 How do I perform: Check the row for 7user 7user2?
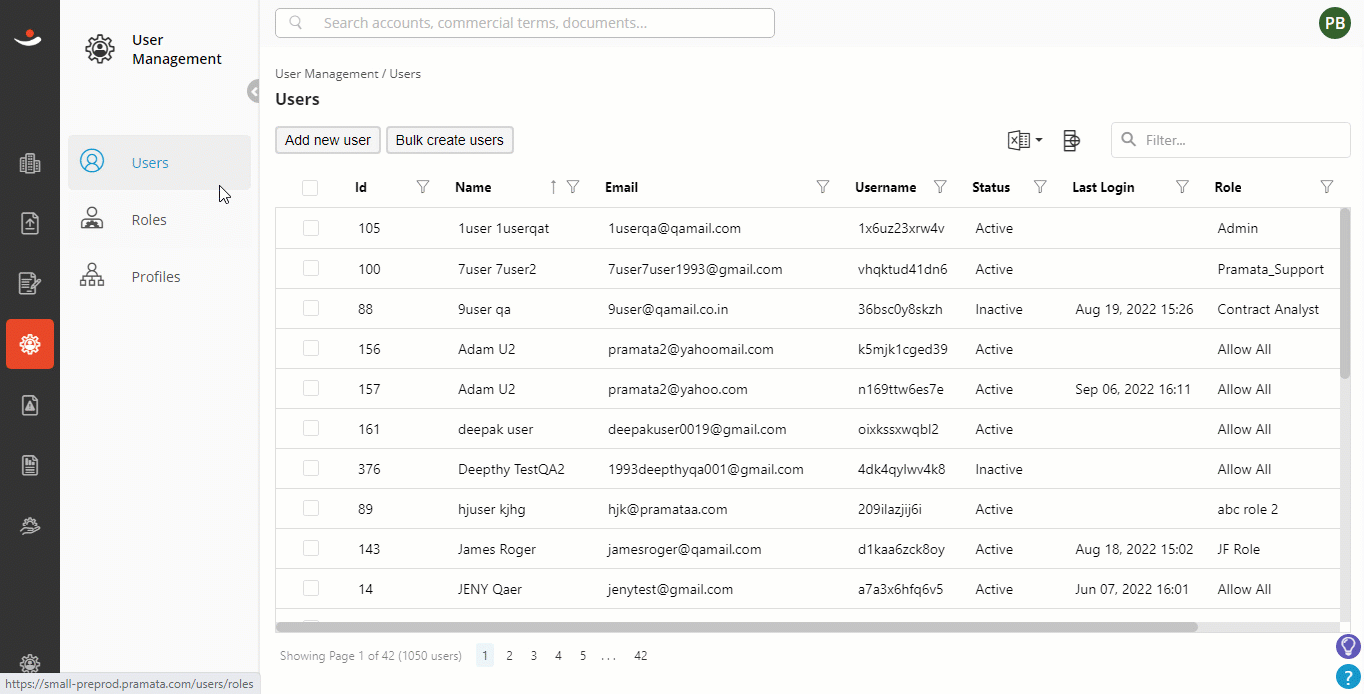pyautogui.click(x=311, y=268)
